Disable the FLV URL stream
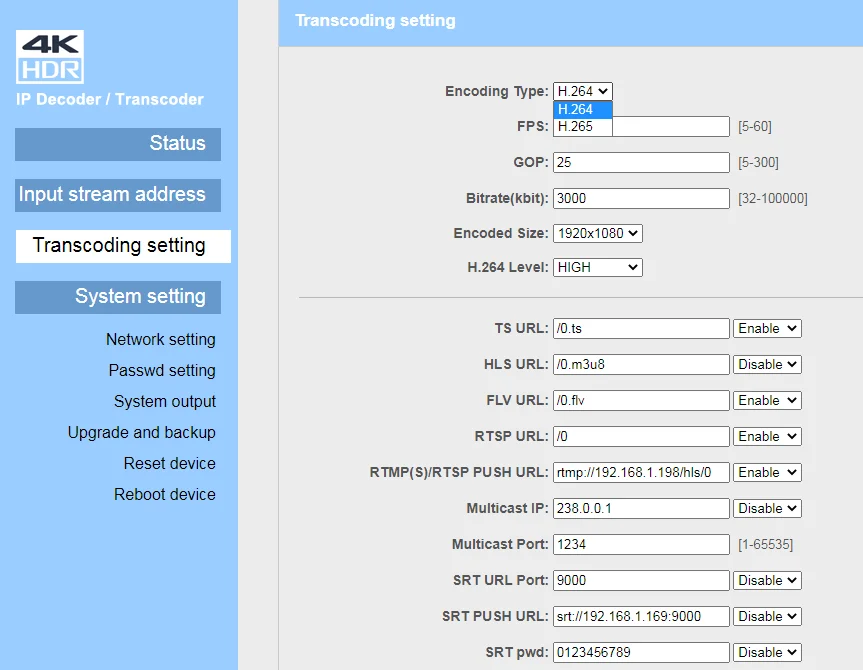This screenshot has height=670, width=863. [x=767, y=400]
